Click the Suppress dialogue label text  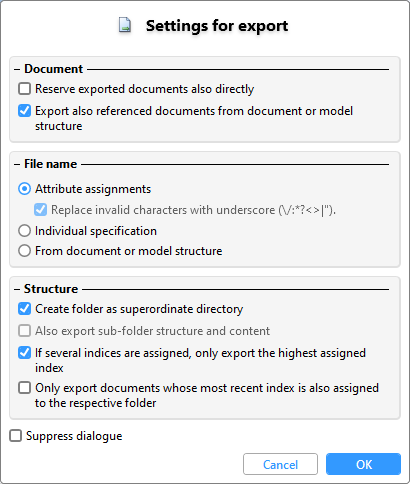[74, 436]
